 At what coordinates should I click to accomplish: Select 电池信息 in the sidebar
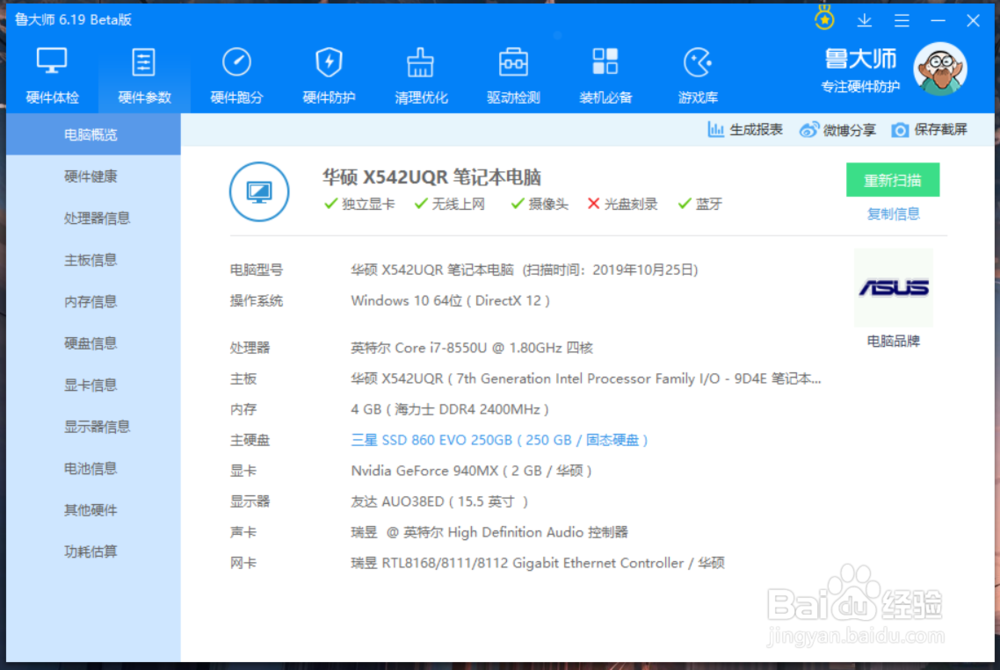click(x=93, y=469)
